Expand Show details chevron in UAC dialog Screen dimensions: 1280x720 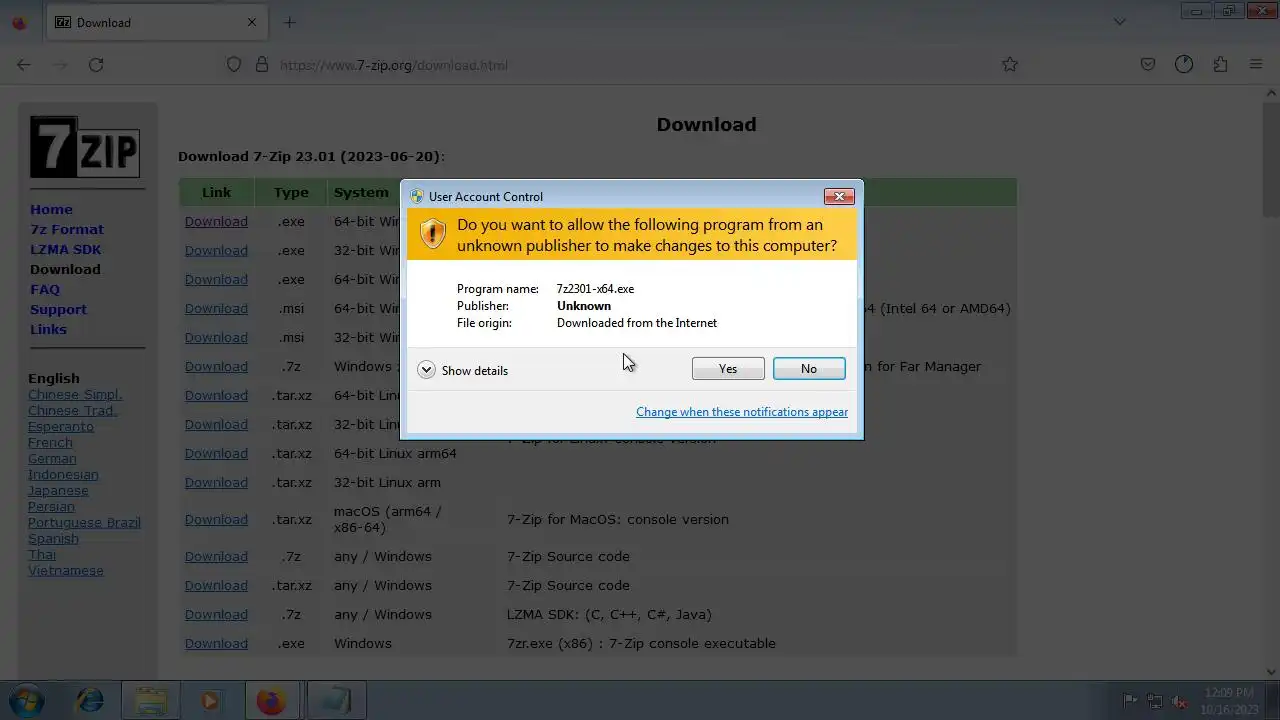[x=426, y=370]
